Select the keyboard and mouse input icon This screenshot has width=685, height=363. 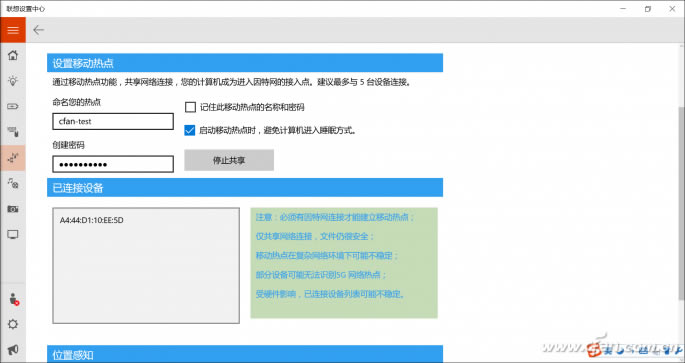pyautogui.click(x=13, y=132)
